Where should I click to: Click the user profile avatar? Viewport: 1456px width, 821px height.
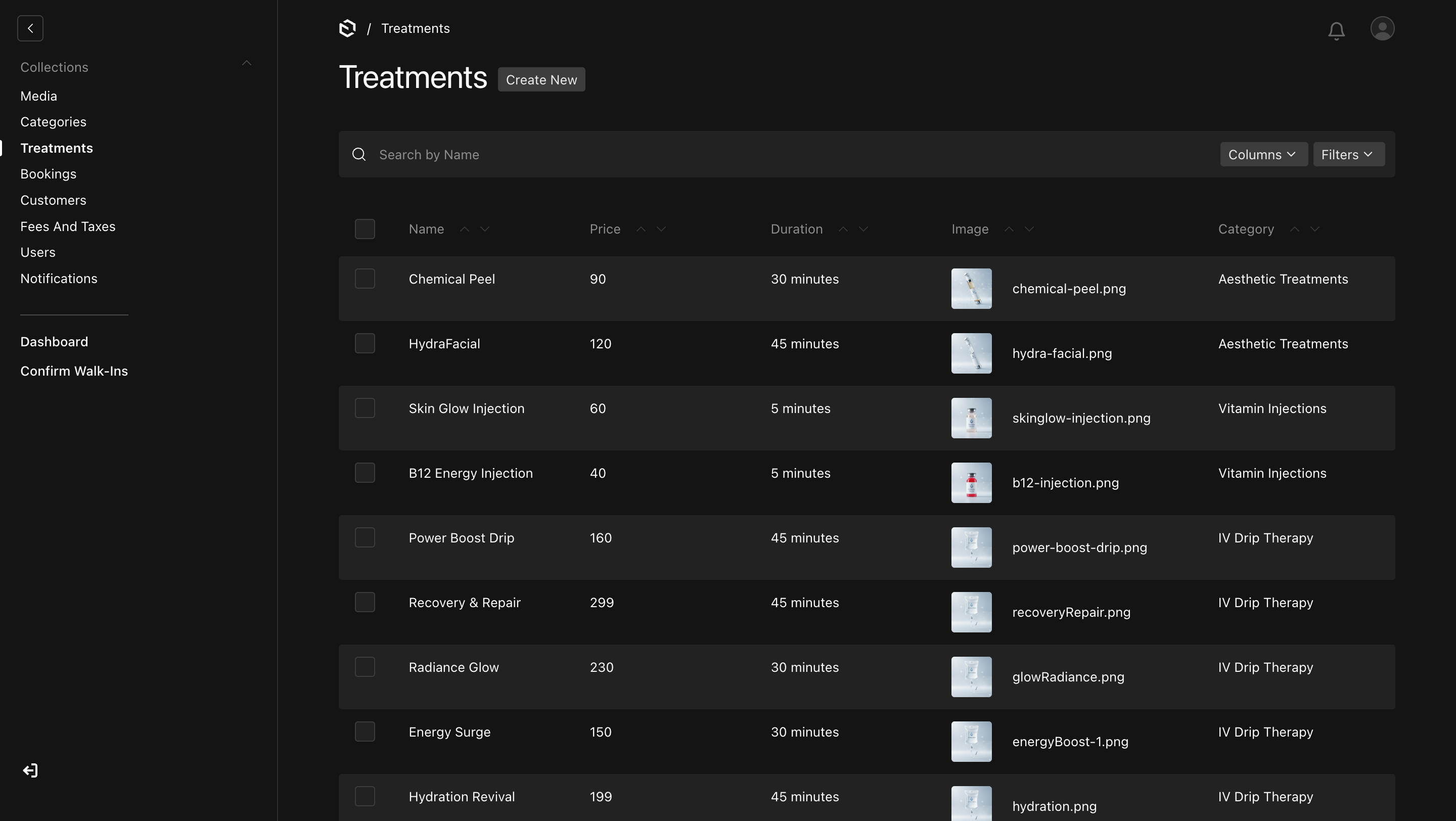[1382, 28]
